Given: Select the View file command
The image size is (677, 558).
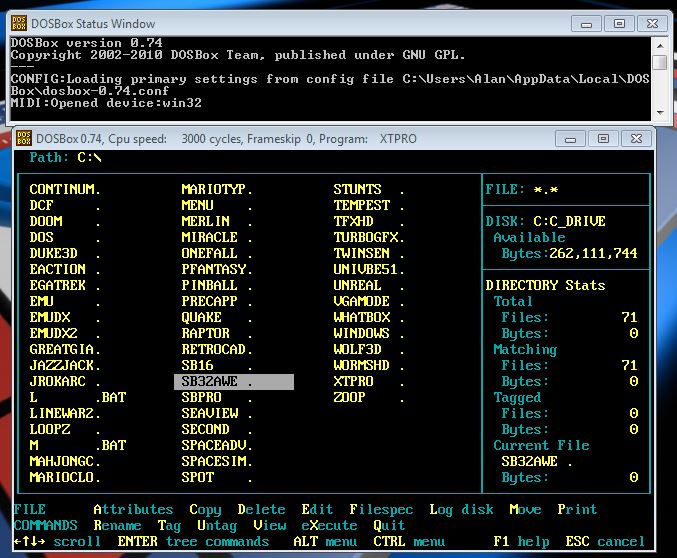Looking at the screenshot, I should (x=269, y=525).
